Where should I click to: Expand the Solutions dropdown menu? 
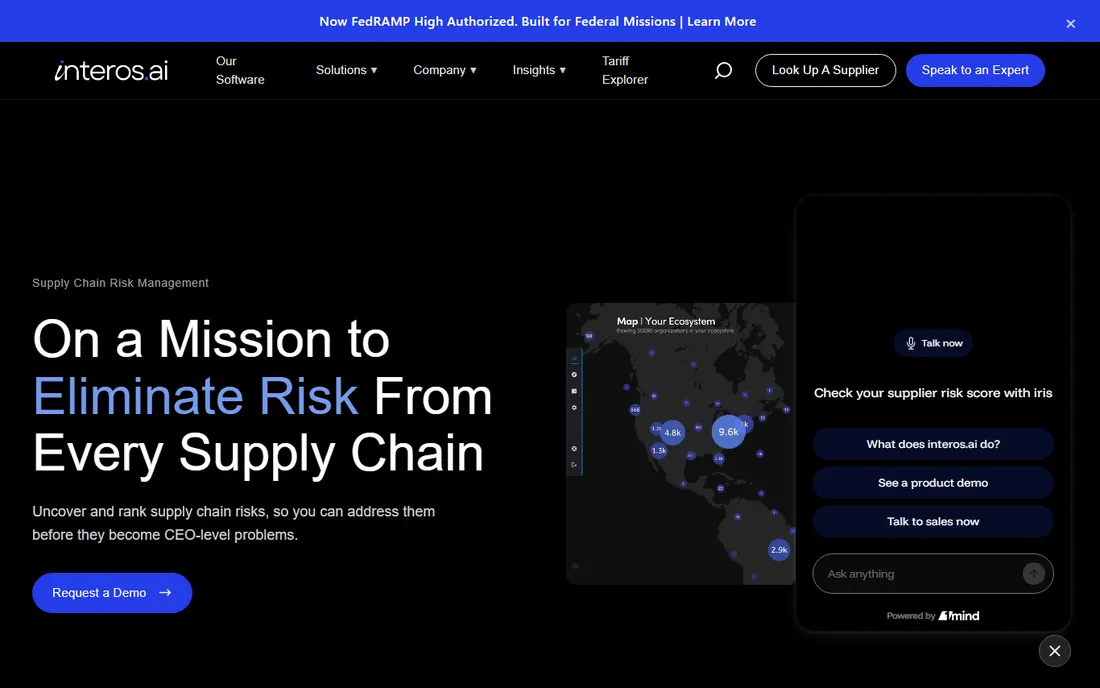click(347, 70)
